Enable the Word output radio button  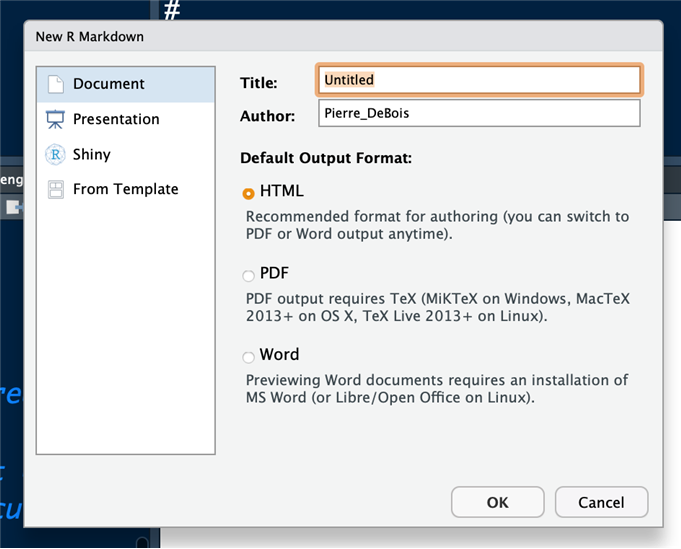(248, 357)
